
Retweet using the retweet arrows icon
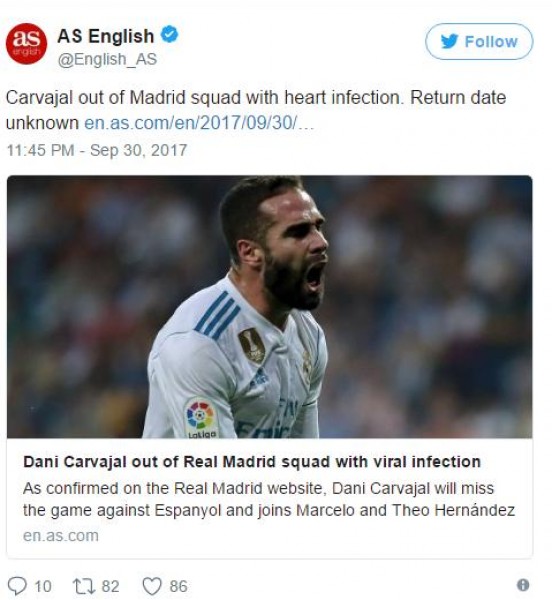[x=84, y=586]
